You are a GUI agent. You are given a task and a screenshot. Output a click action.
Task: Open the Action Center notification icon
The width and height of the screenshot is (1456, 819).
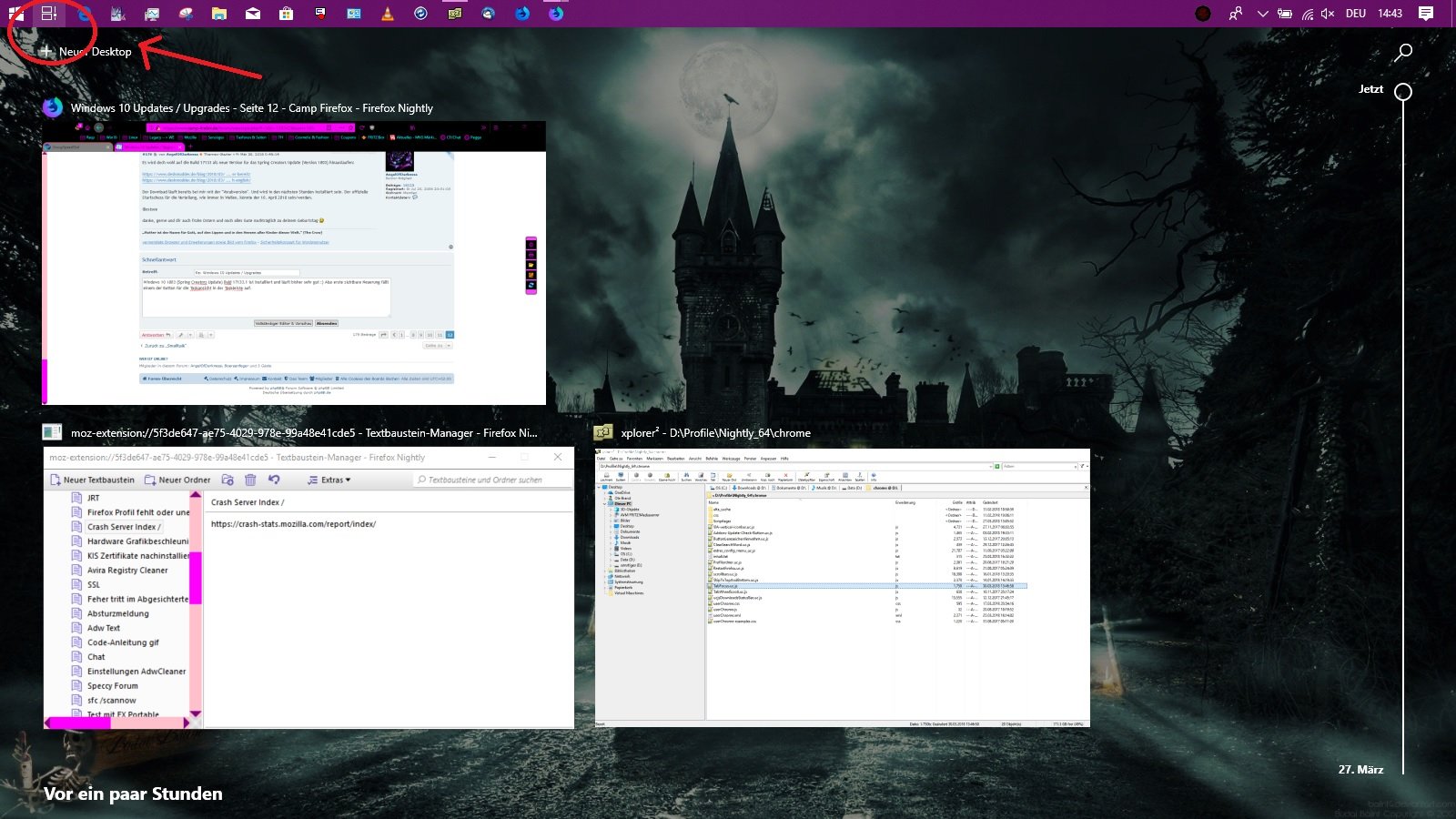point(1426,14)
